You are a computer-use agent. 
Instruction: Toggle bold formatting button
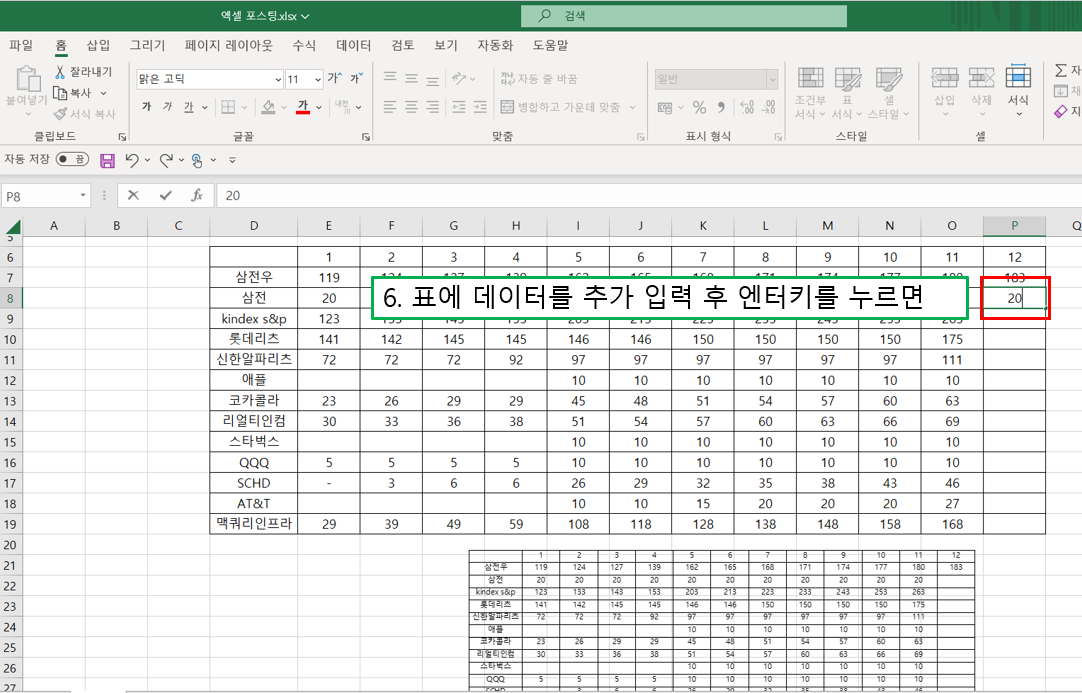click(x=146, y=107)
